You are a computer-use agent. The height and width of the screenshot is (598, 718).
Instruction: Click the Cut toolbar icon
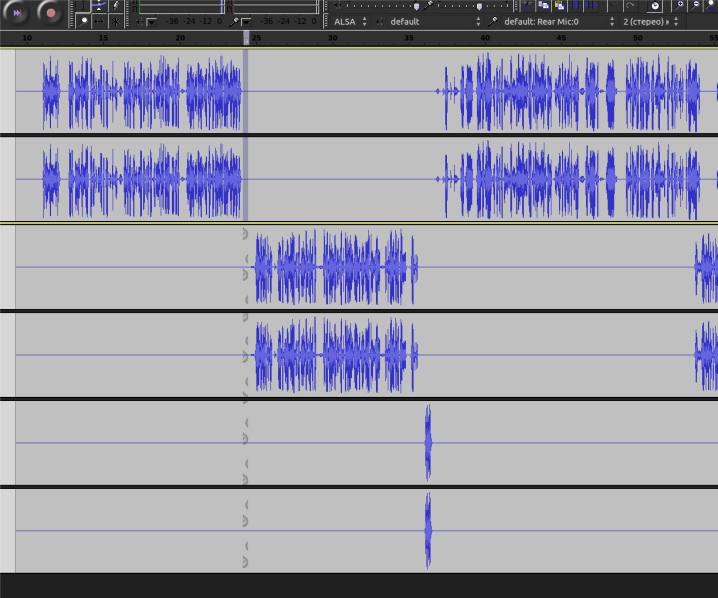coord(526,5)
